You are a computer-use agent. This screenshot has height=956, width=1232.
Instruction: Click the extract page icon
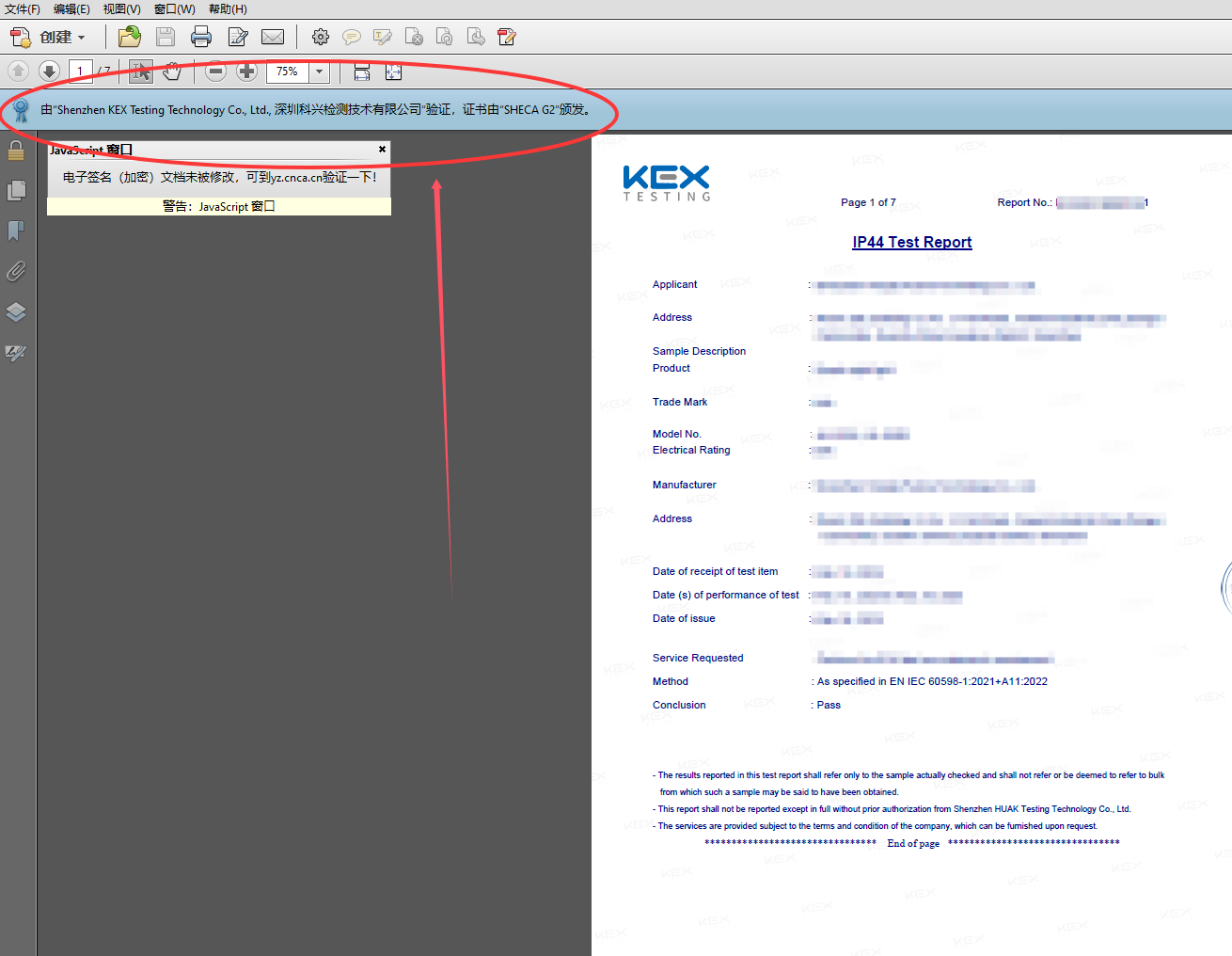[476, 38]
